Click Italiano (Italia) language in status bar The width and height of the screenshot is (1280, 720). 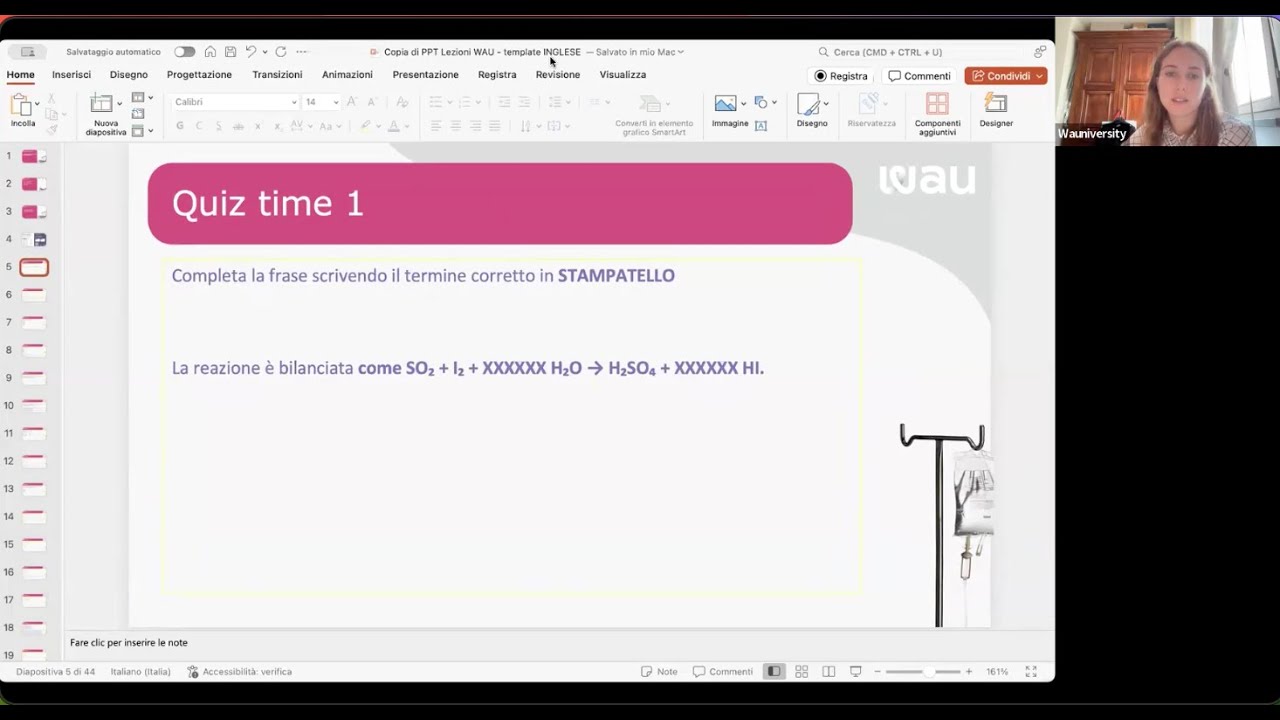coord(141,672)
